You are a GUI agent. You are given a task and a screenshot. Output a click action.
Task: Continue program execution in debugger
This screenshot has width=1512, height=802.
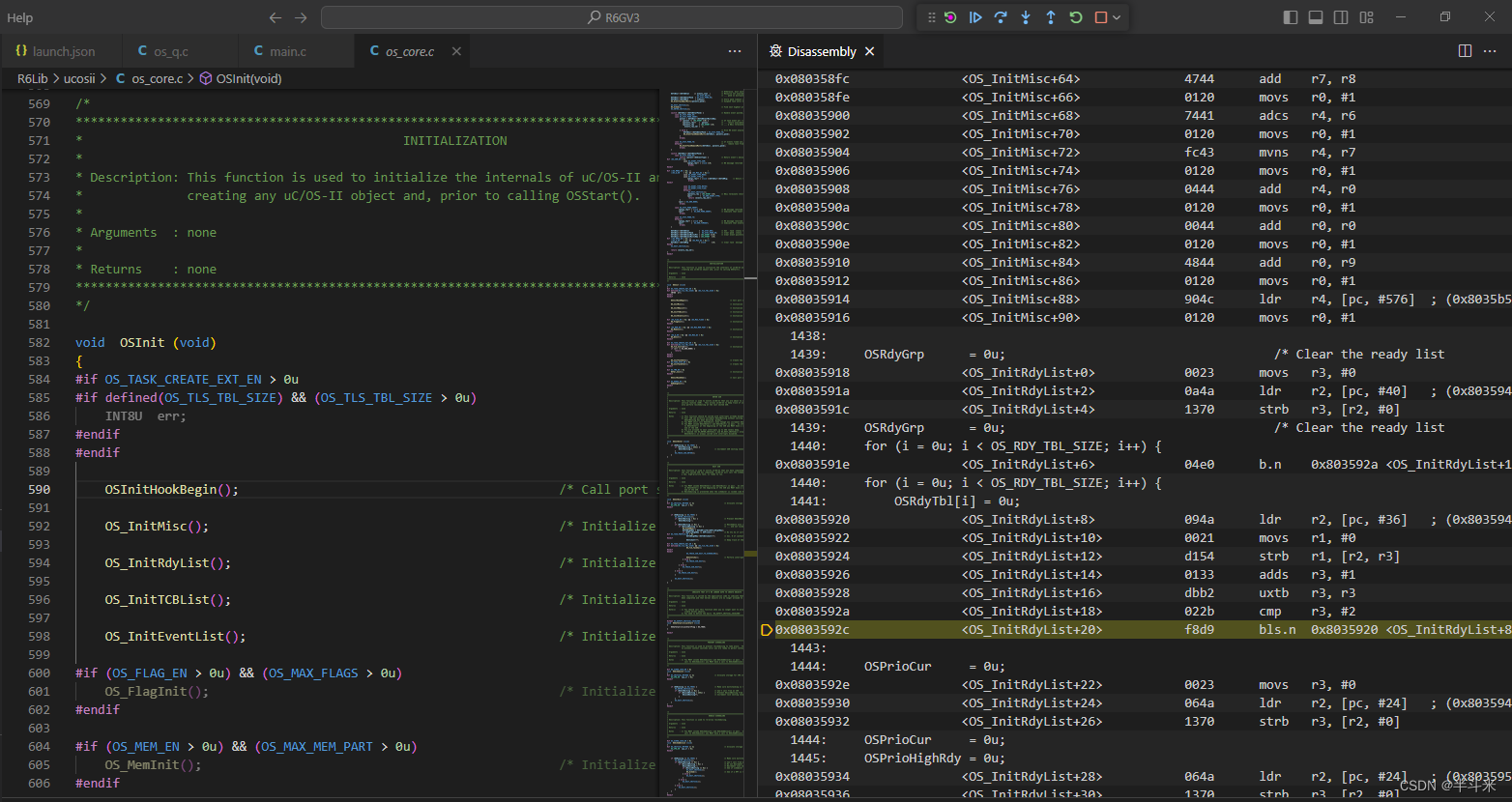coord(975,17)
